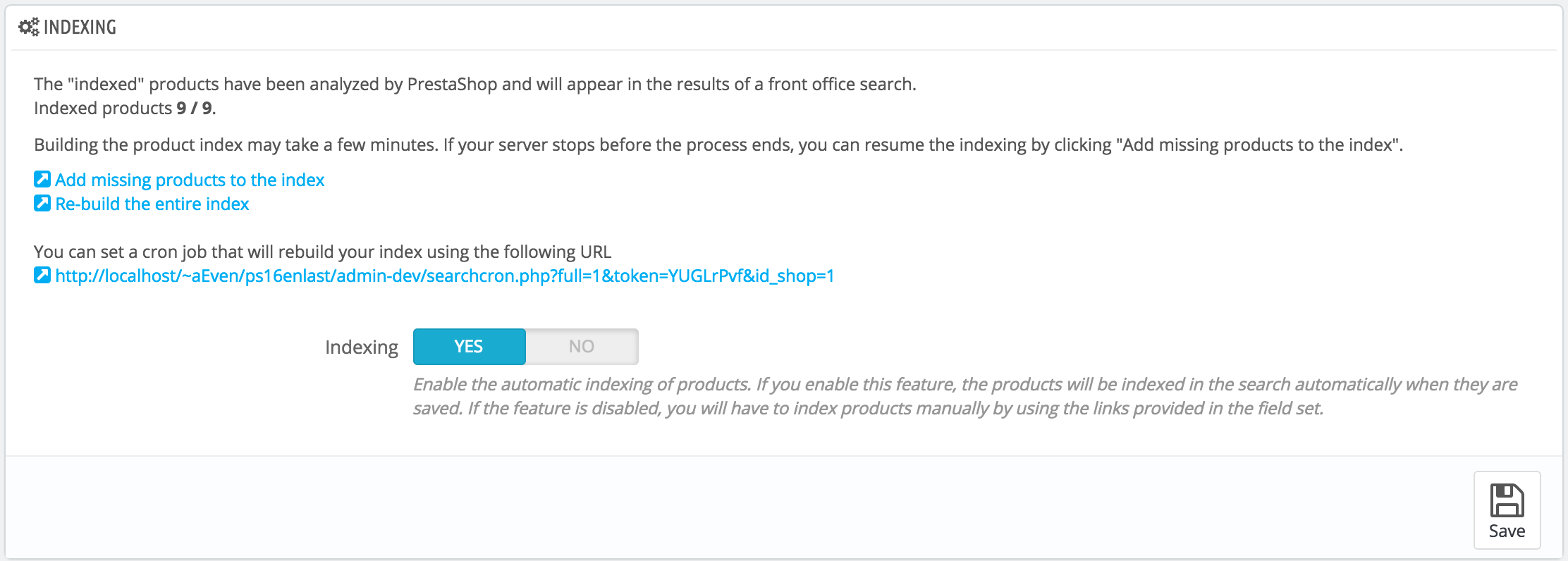Viewport: 1568px width, 561px height.
Task: Click the empty footer area left of Save
Action: pyautogui.click(x=705, y=507)
